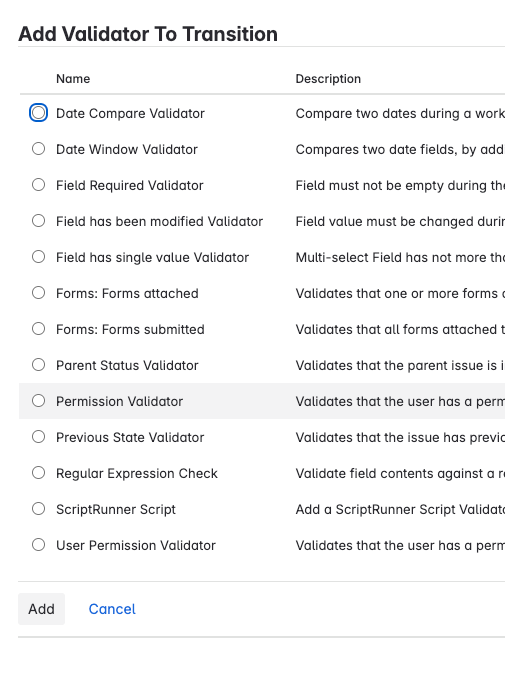Select Date Compare Validator radio button
505x688 pixels.
point(39,113)
